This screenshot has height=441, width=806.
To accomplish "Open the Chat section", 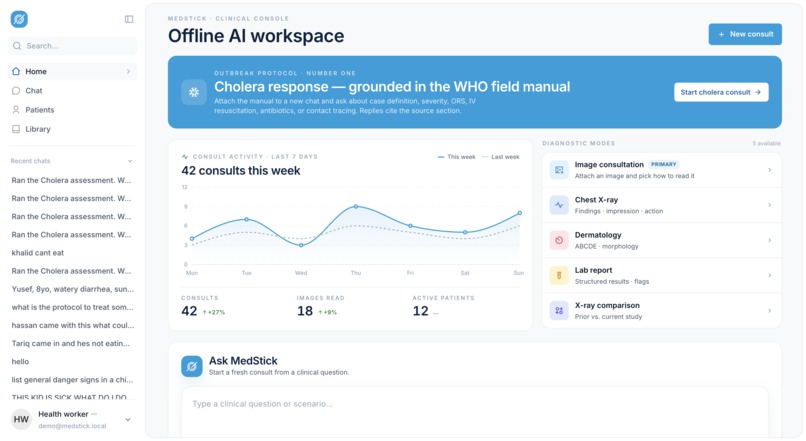I will [x=72, y=90].
